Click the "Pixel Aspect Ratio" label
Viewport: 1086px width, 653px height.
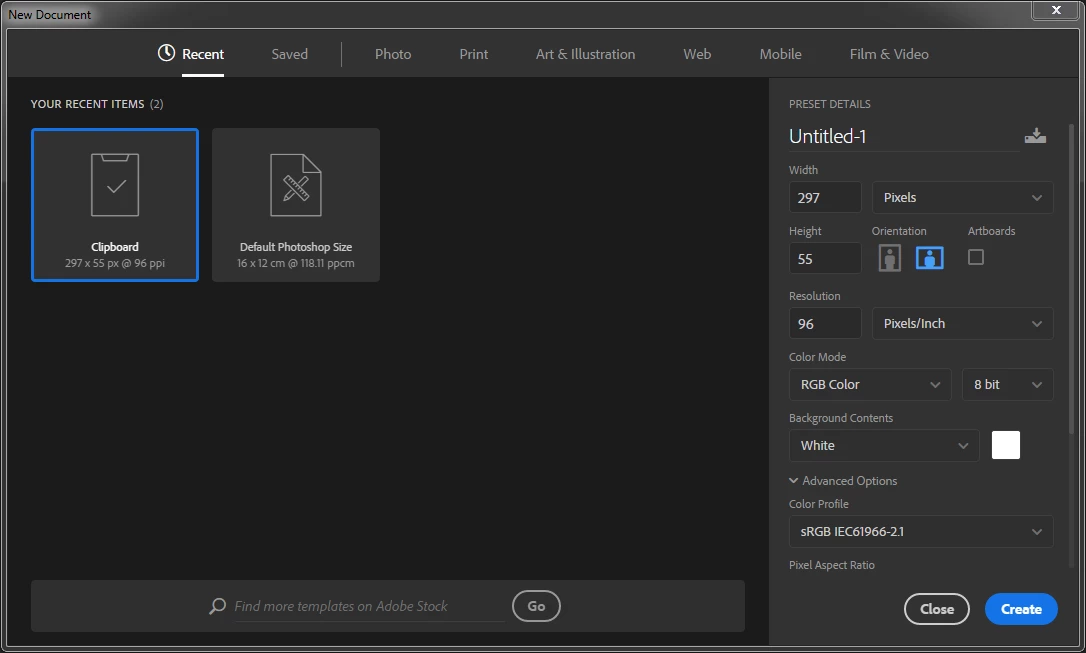click(831, 565)
